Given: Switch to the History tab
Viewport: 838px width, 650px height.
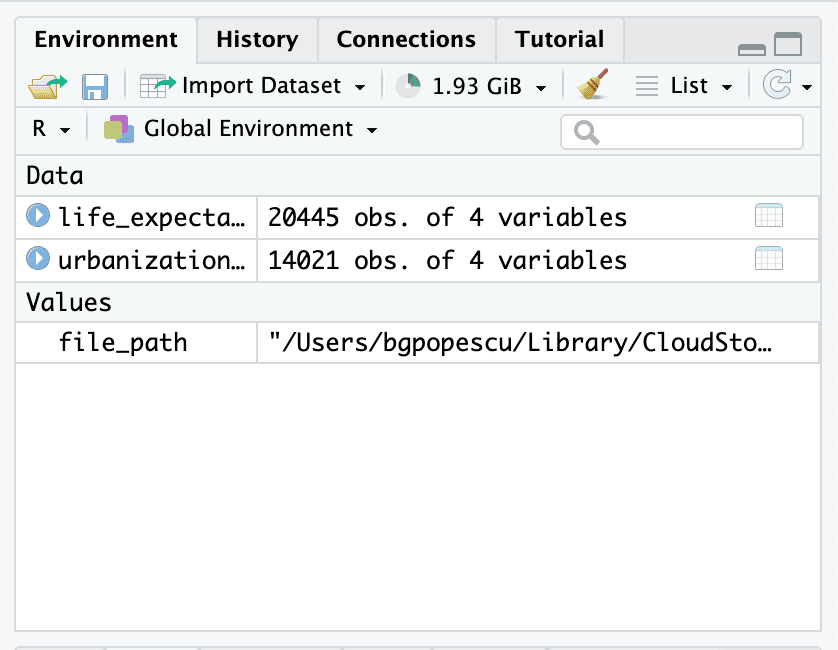Looking at the screenshot, I should point(257,40).
